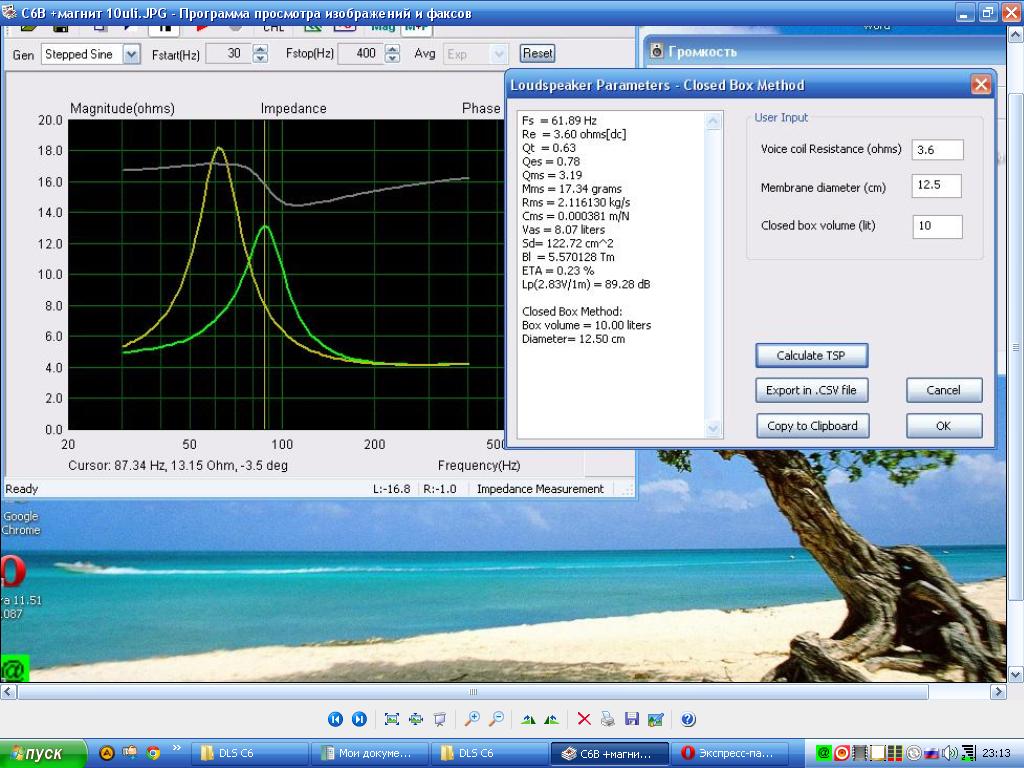Image resolution: width=1024 pixels, height=768 pixels.
Task: Close the Loudspeaker Parameters dialog
Action: (980, 84)
